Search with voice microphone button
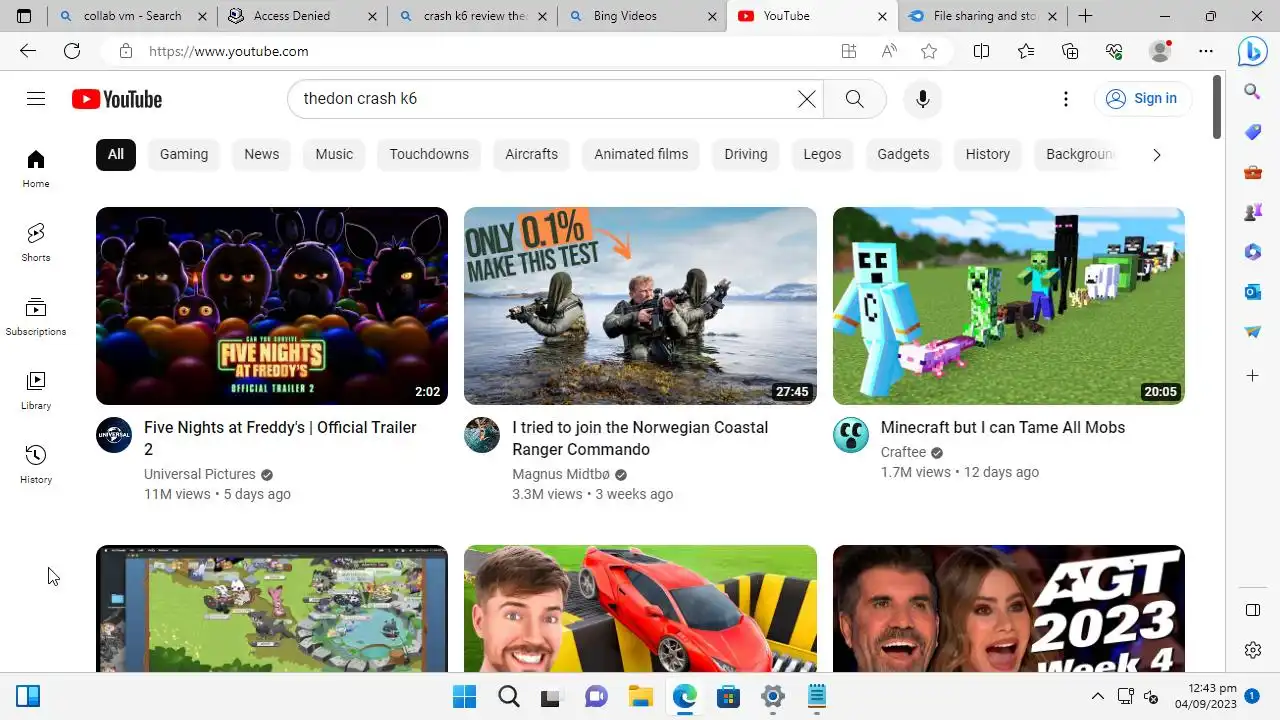1280x720 pixels. (x=922, y=99)
